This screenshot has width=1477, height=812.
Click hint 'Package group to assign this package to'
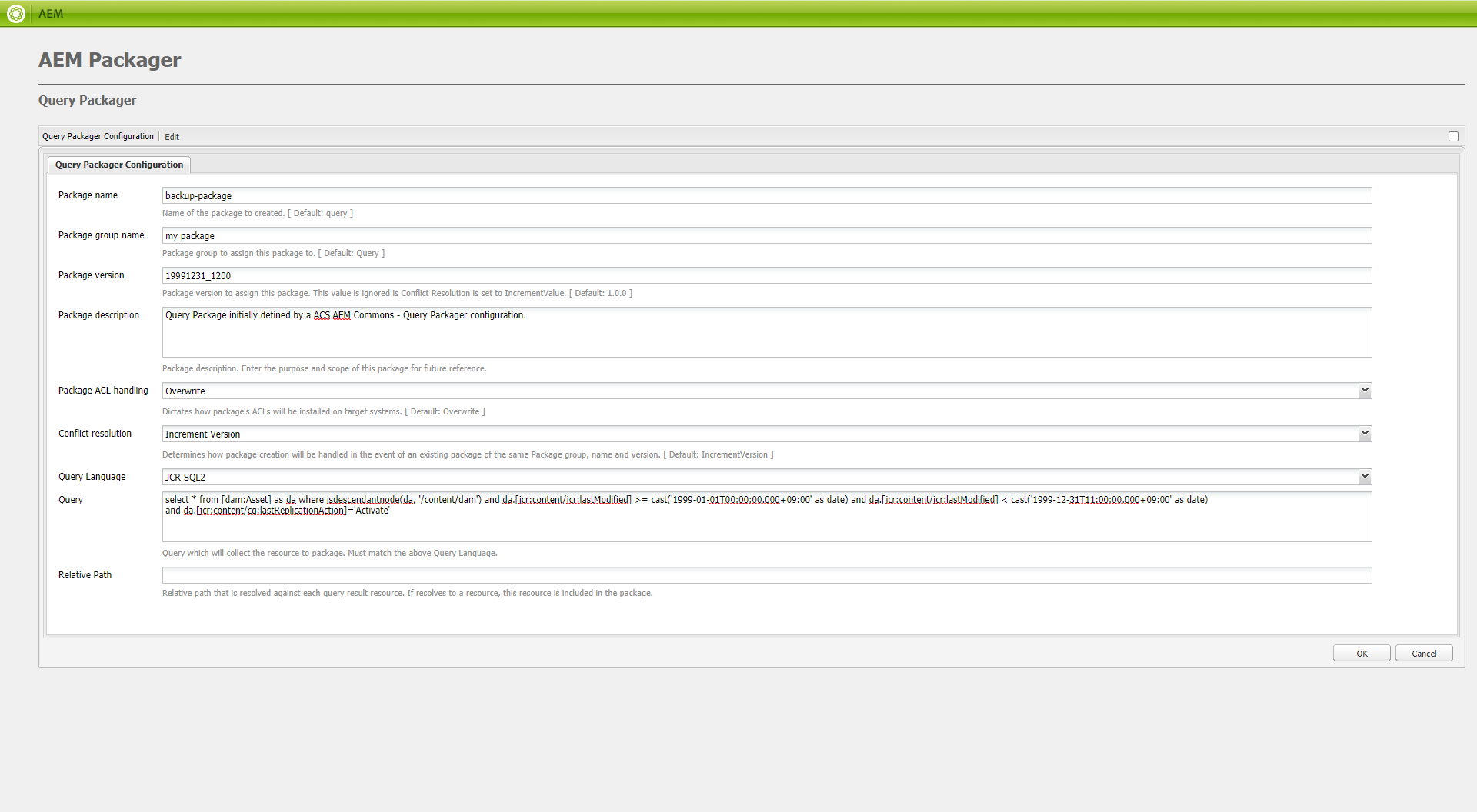click(x=273, y=253)
